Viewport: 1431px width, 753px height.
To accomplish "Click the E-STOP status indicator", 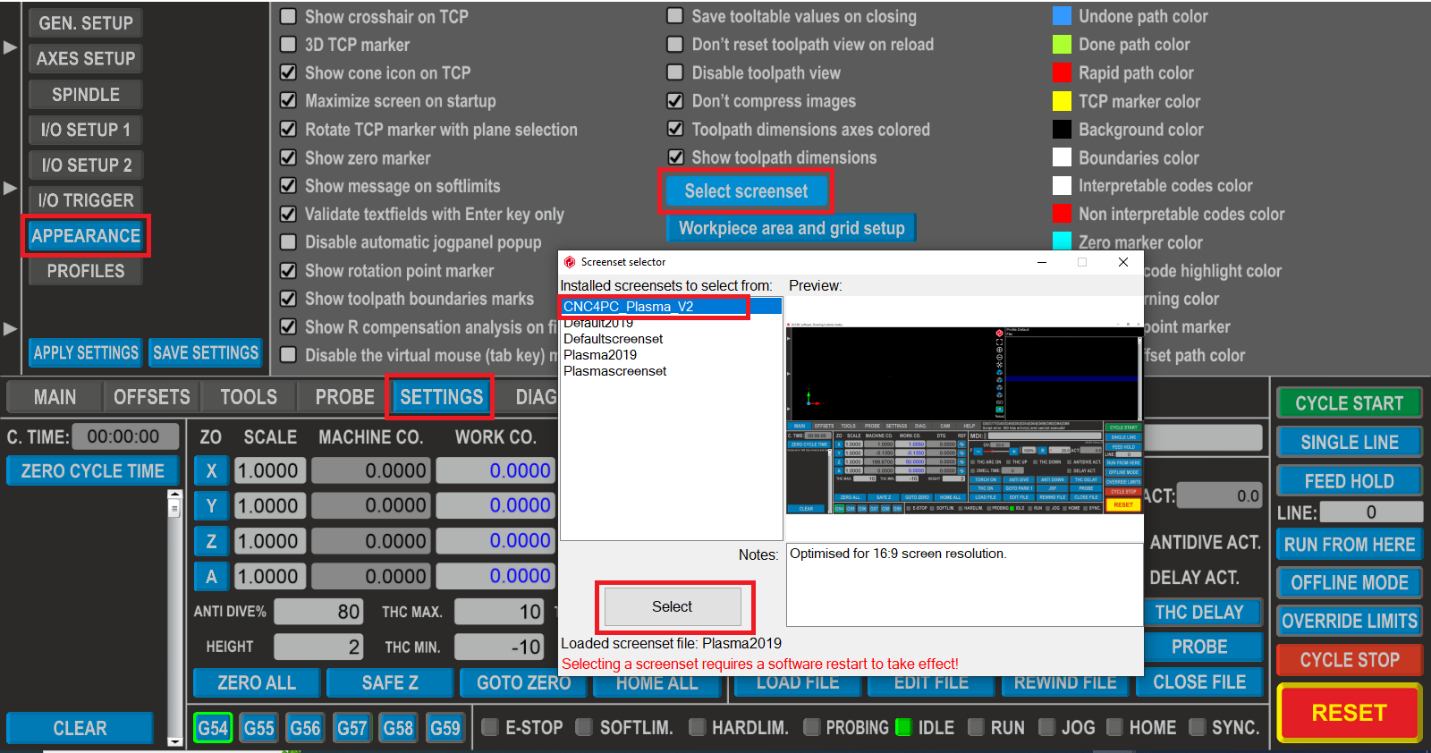I will (x=490, y=728).
